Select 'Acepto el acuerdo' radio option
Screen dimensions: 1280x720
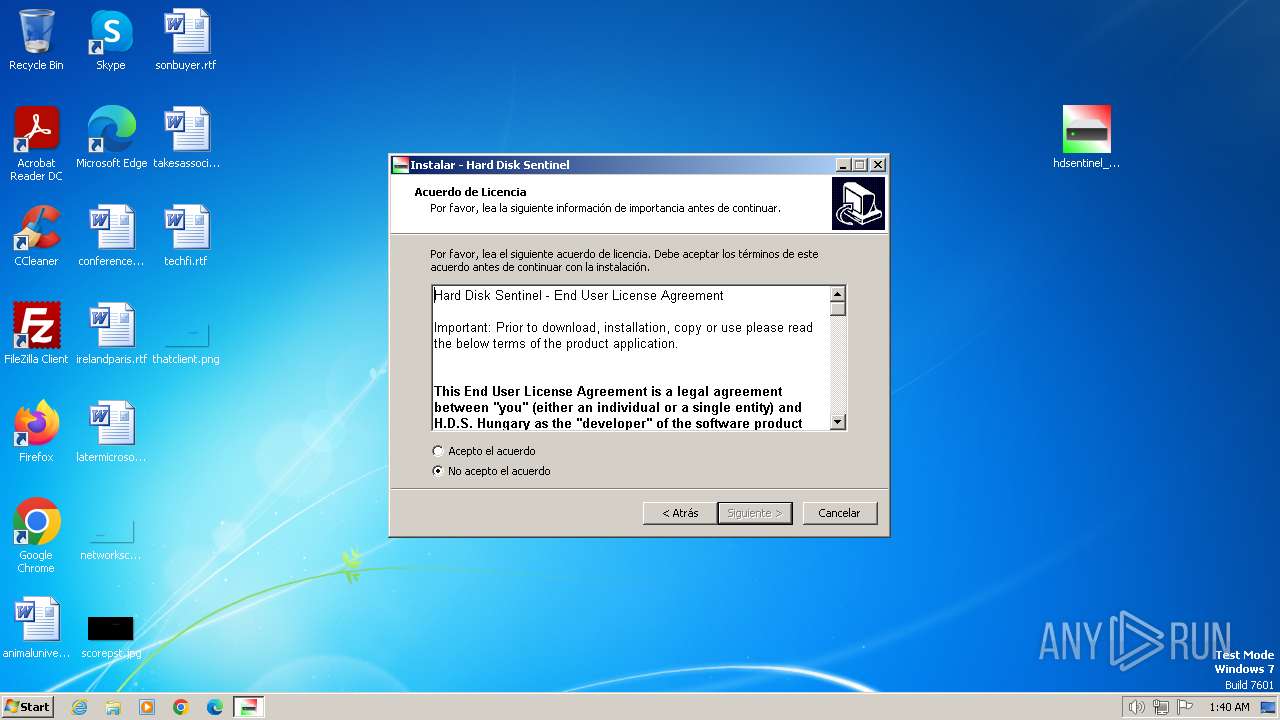tap(484, 451)
